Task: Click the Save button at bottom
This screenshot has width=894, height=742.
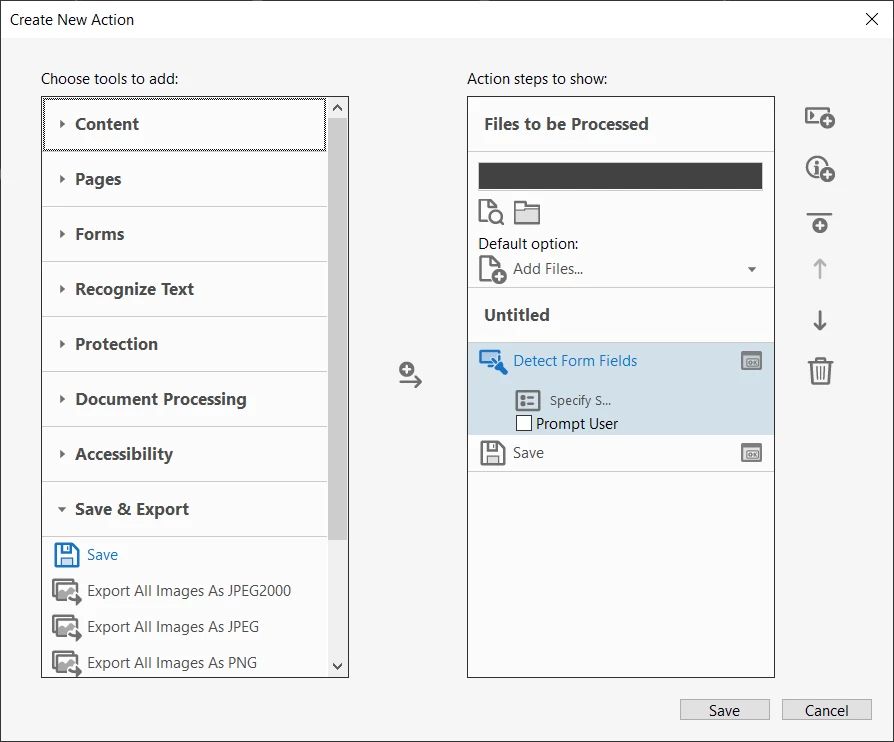Action: pyautogui.click(x=724, y=710)
